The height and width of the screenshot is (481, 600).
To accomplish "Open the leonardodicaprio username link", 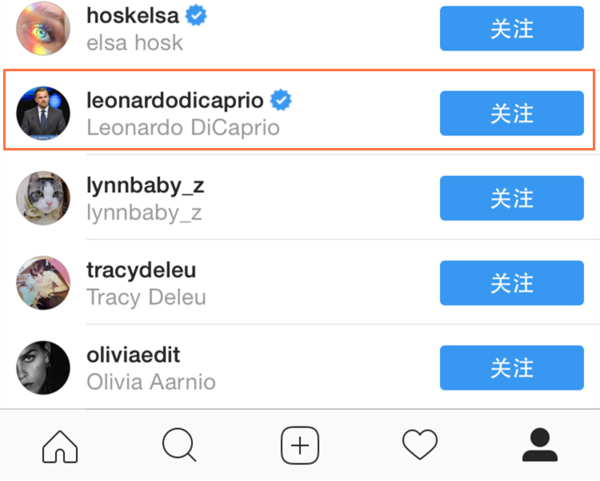I will click(175, 101).
